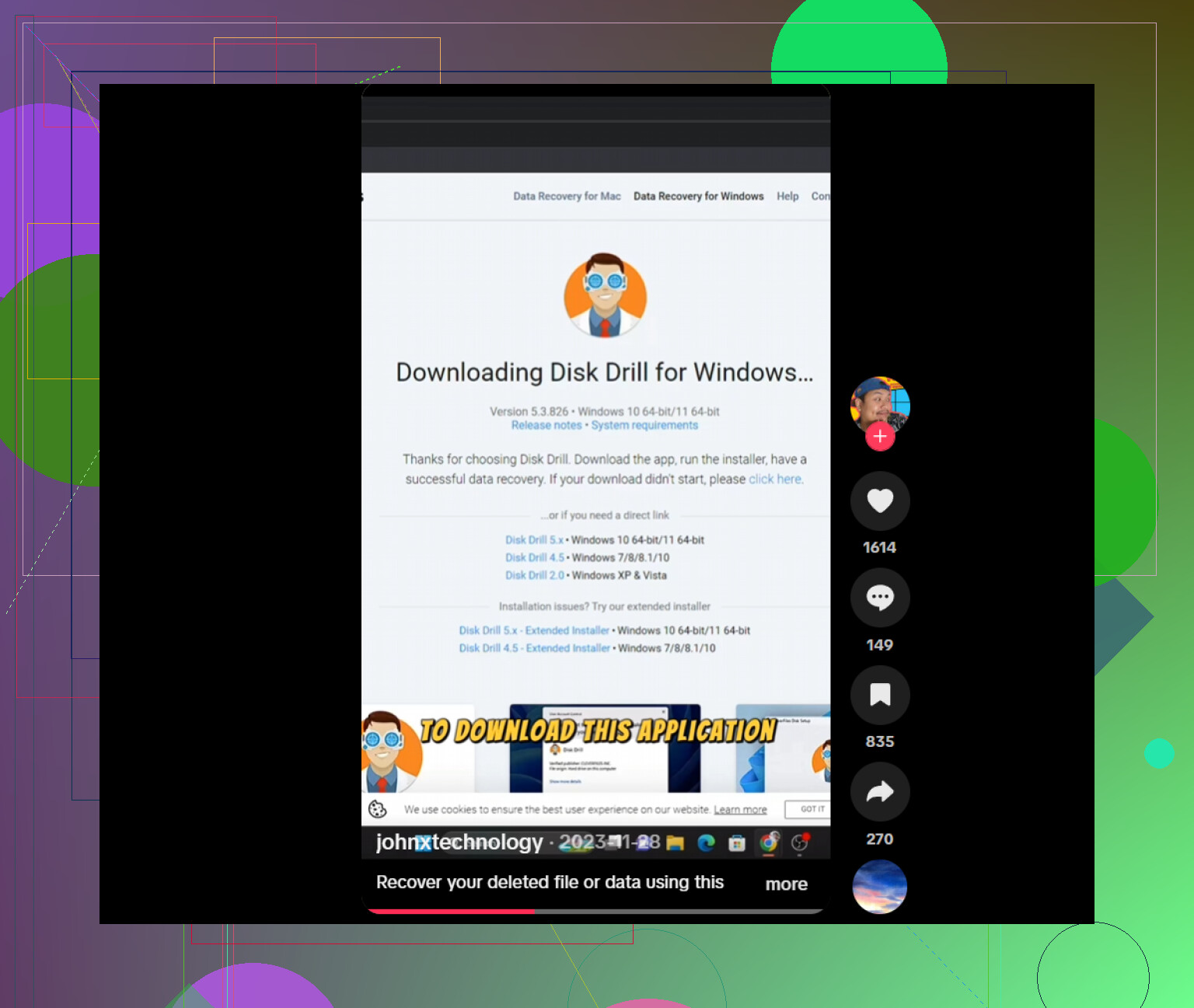Open the Help menu item
This screenshot has width=1194, height=1008.
point(787,197)
